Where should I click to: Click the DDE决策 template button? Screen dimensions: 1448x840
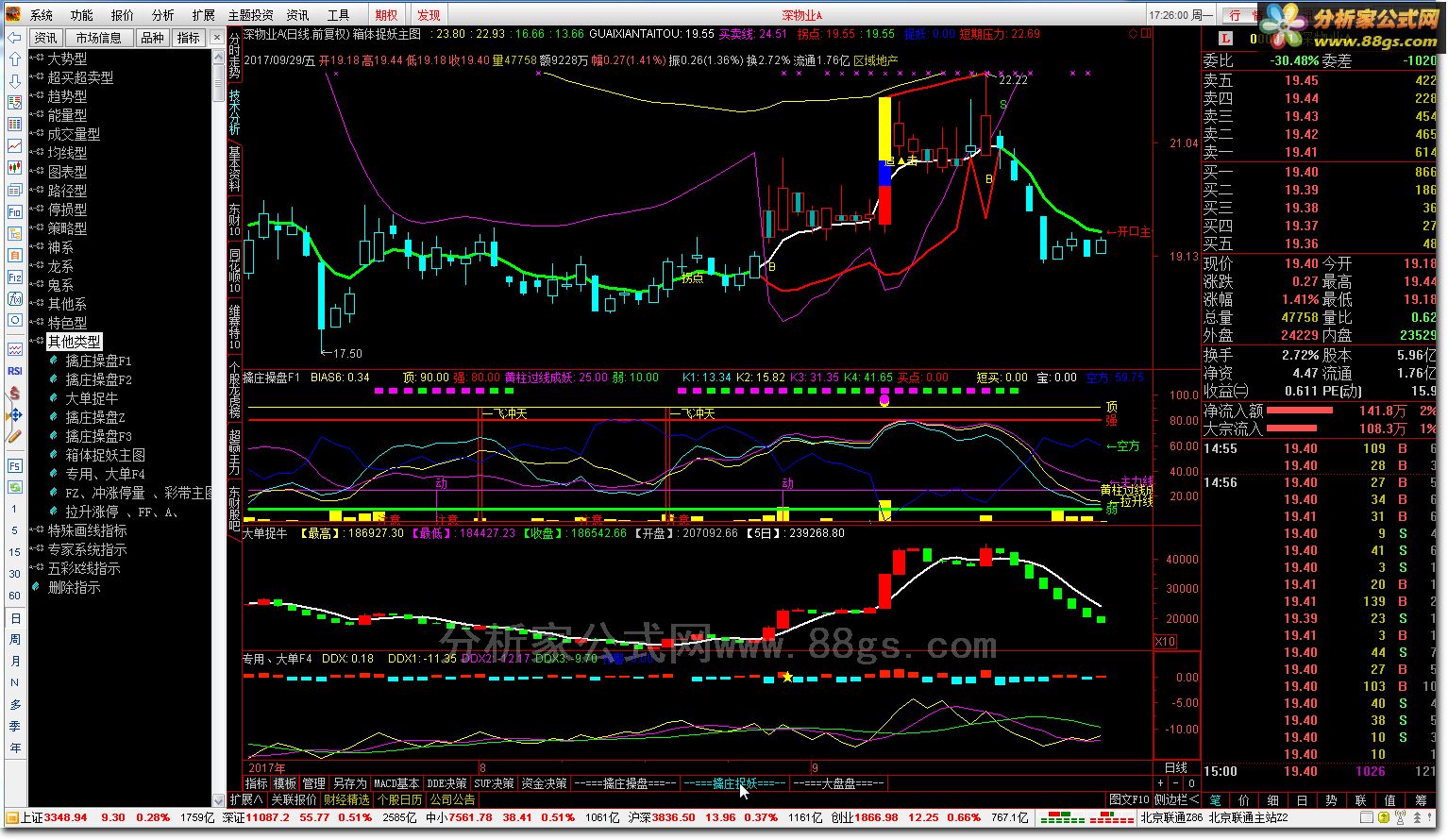(446, 783)
